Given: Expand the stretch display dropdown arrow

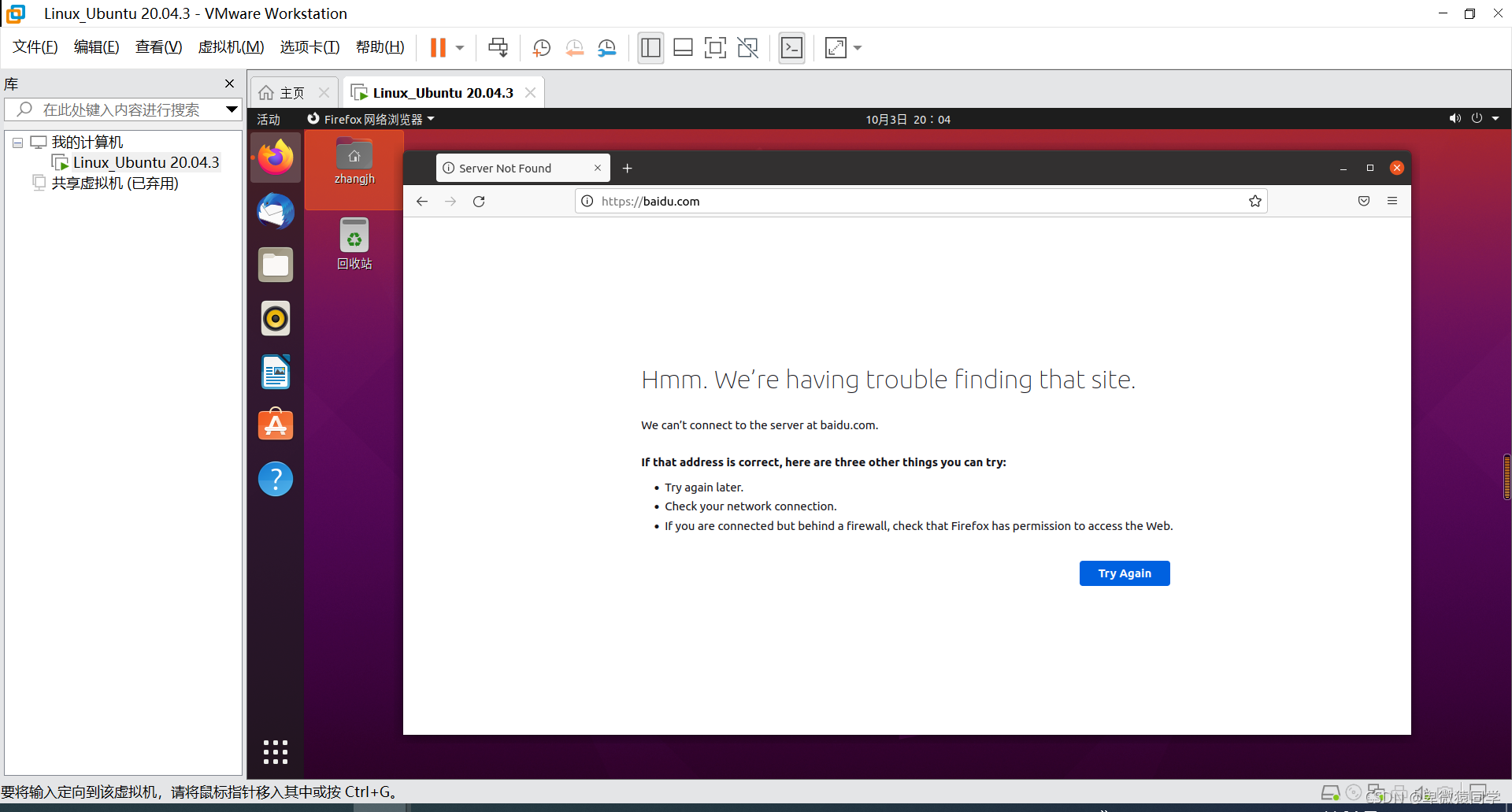Looking at the screenshot, I should tap(858, 48).
